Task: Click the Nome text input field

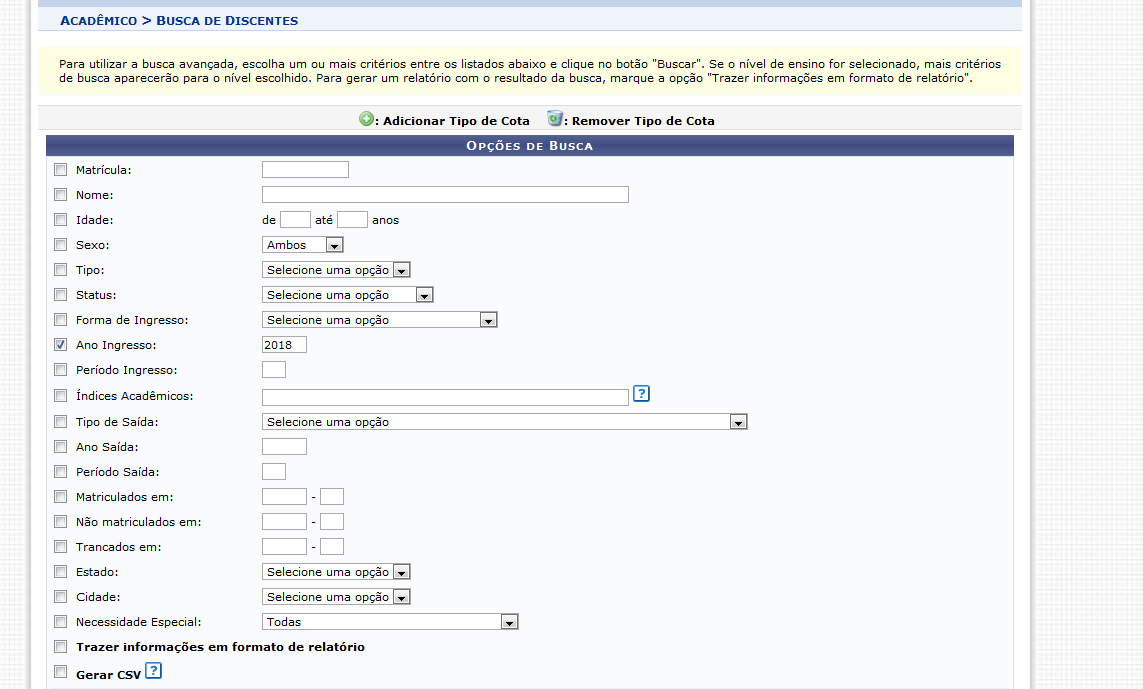Action: coord(445,195)
